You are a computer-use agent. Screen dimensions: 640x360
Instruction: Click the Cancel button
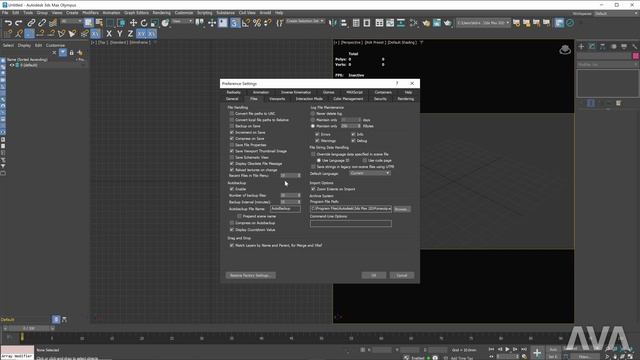click(x=402, y=275)
